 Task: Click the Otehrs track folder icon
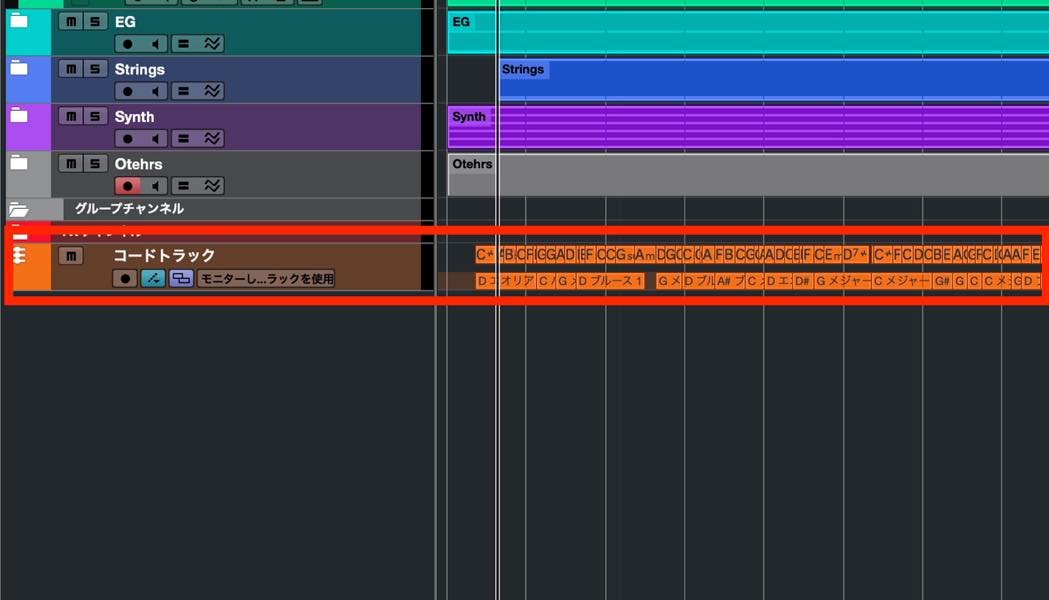(x=19, y=163)
